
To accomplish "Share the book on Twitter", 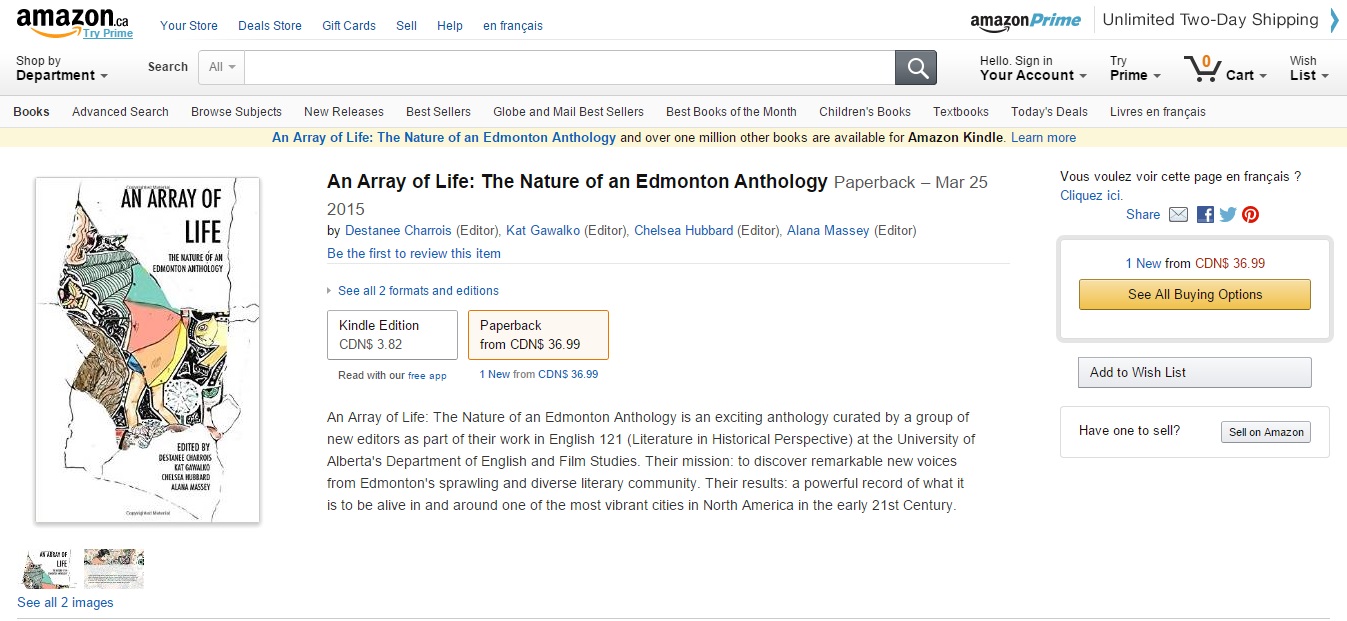I will (x=1228, y=214).
